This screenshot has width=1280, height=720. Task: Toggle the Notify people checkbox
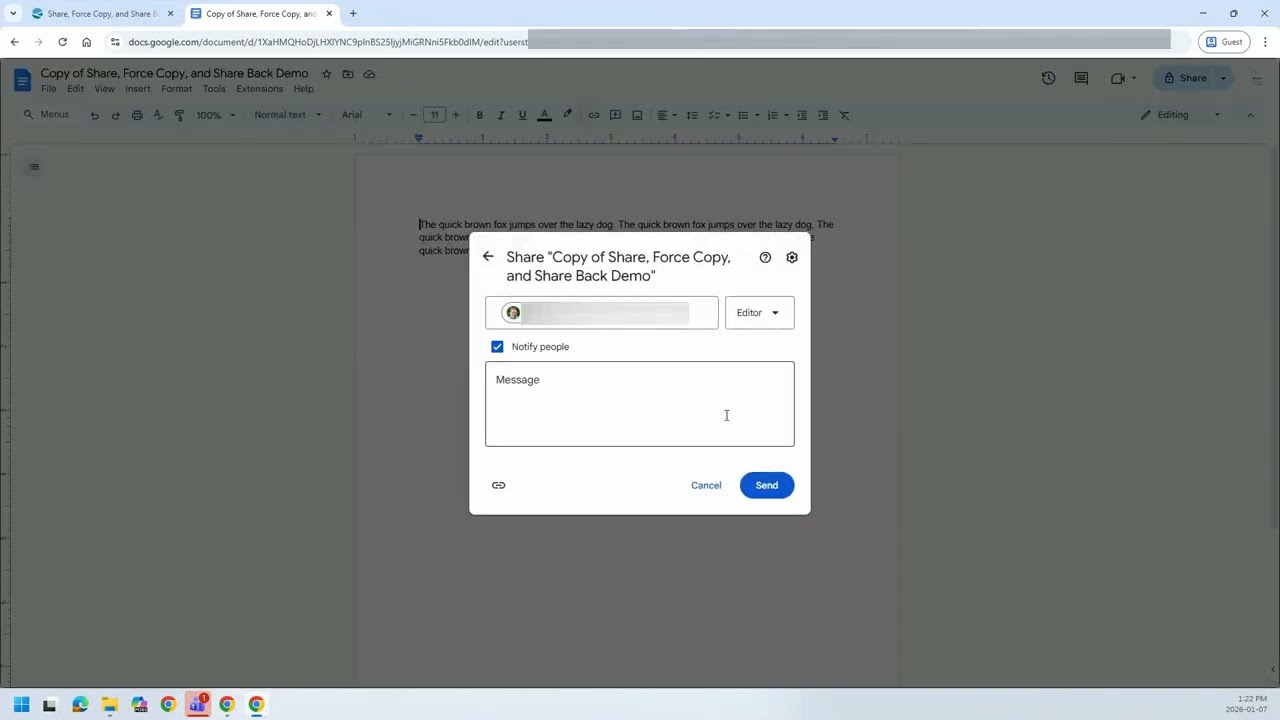(x=497, y=347)
